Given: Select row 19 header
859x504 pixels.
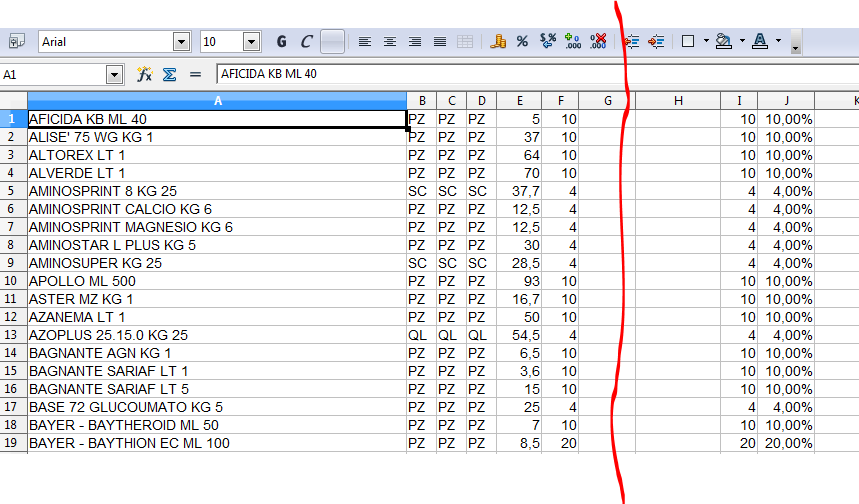Looking at the screenshot, I should coord(13,443).
